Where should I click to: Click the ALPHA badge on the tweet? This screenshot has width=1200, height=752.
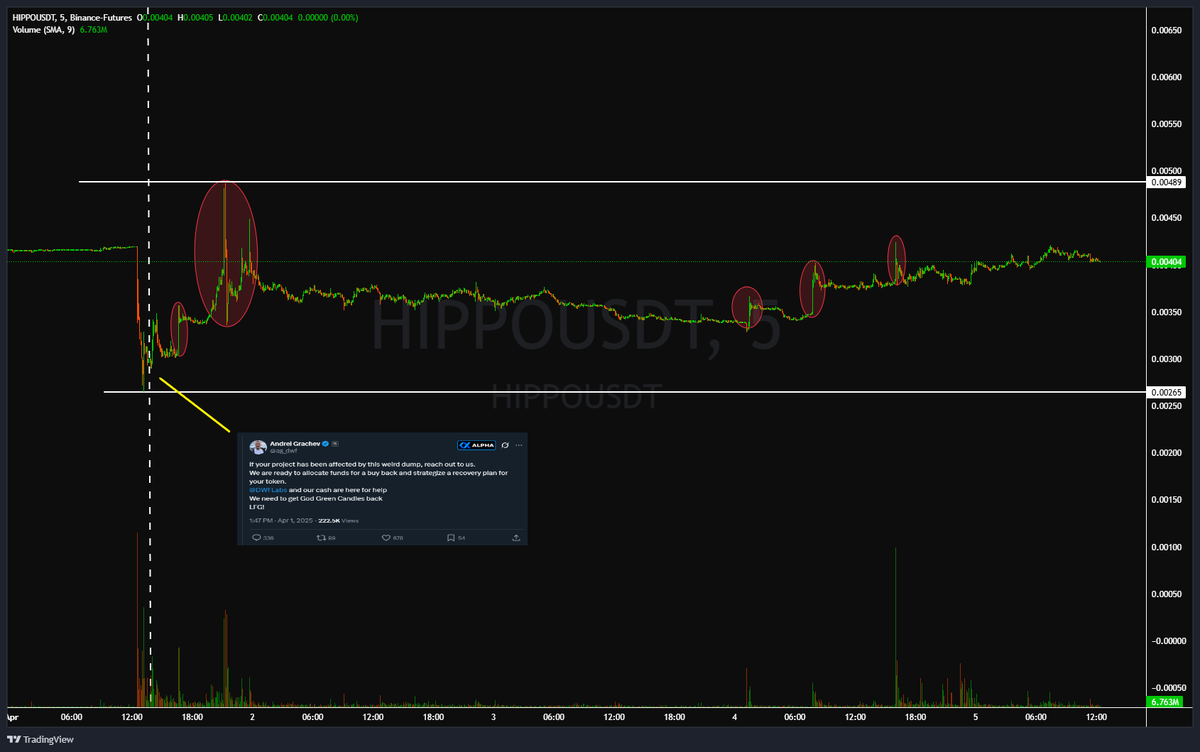[476, 445]
